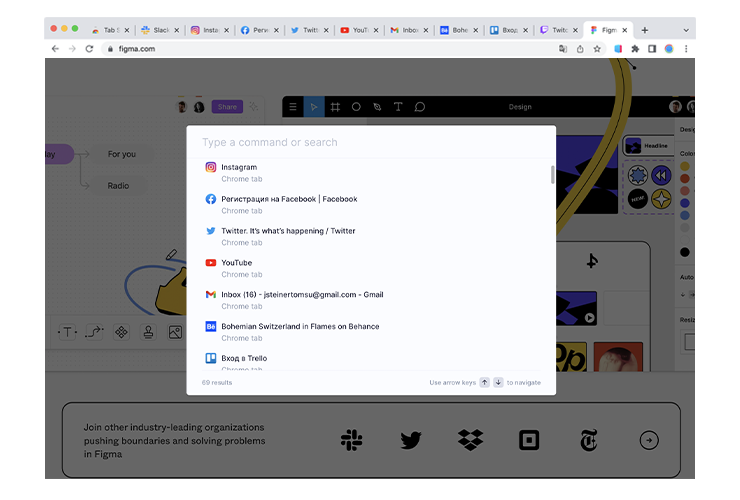740x500 pixels.
Task: Click the Slack logo in the bottom banner
Action: [x=351, y=440]
